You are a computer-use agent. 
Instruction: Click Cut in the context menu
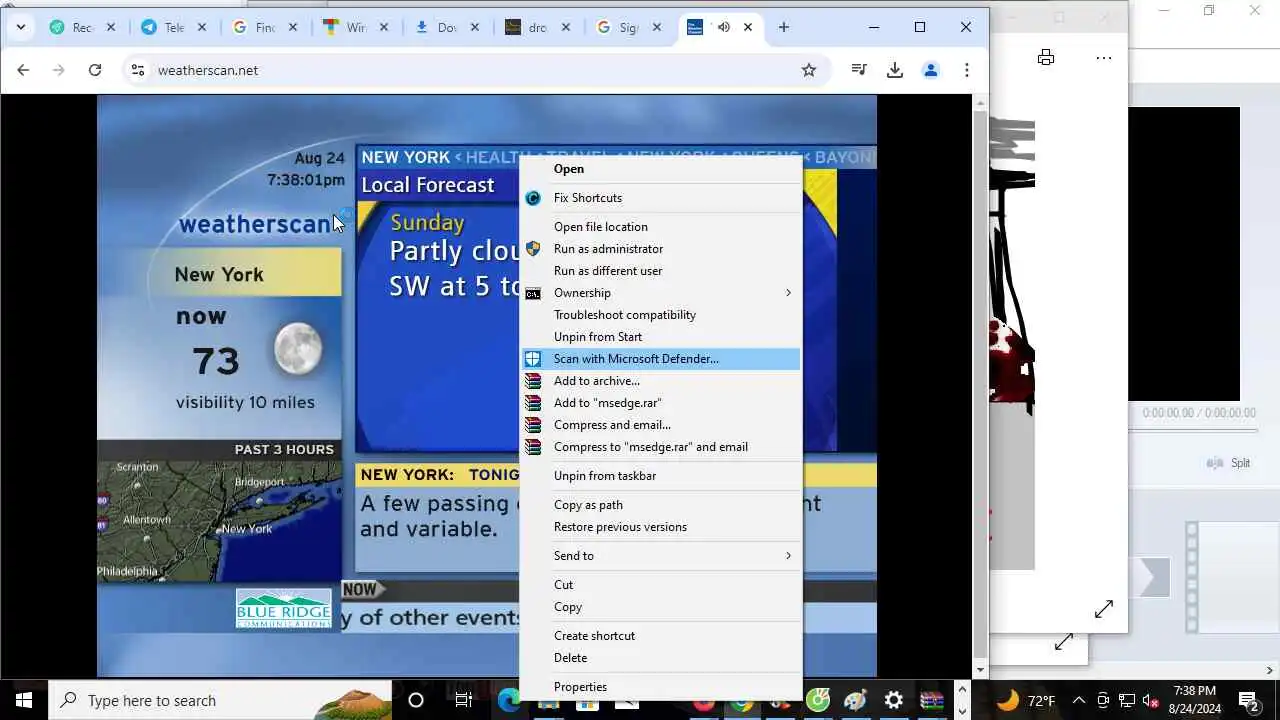564,585
